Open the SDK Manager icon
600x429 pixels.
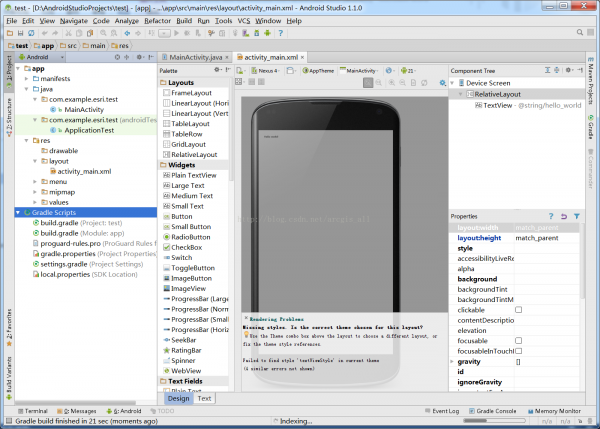point(256,33)
